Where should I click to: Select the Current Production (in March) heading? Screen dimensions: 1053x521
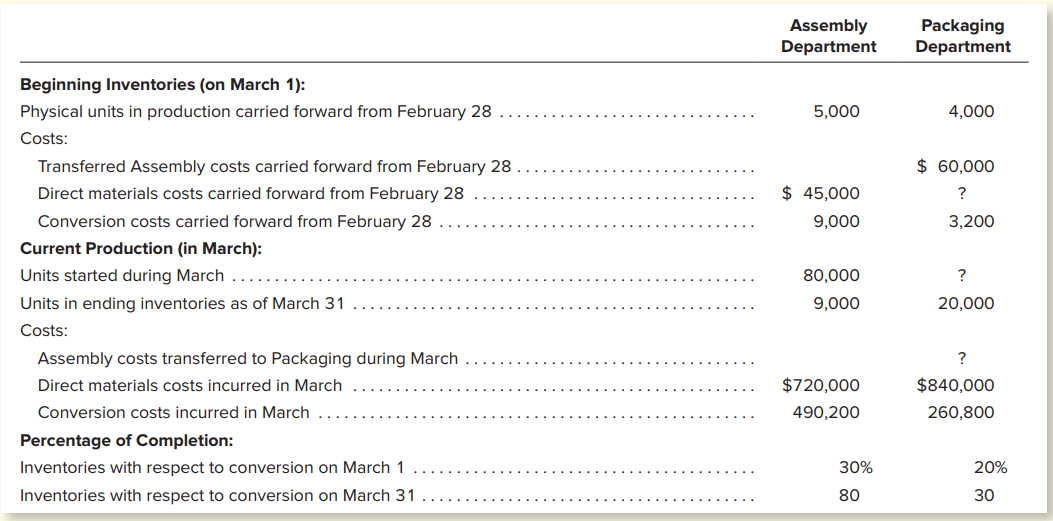click(141, 248)
